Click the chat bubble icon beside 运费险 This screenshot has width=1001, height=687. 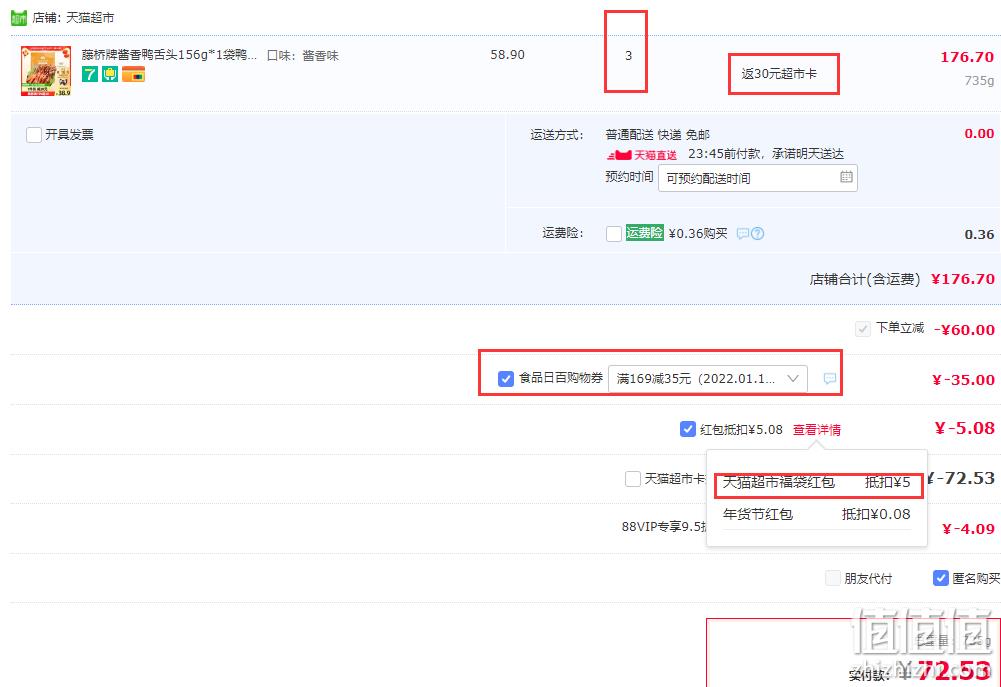point(742,234)
